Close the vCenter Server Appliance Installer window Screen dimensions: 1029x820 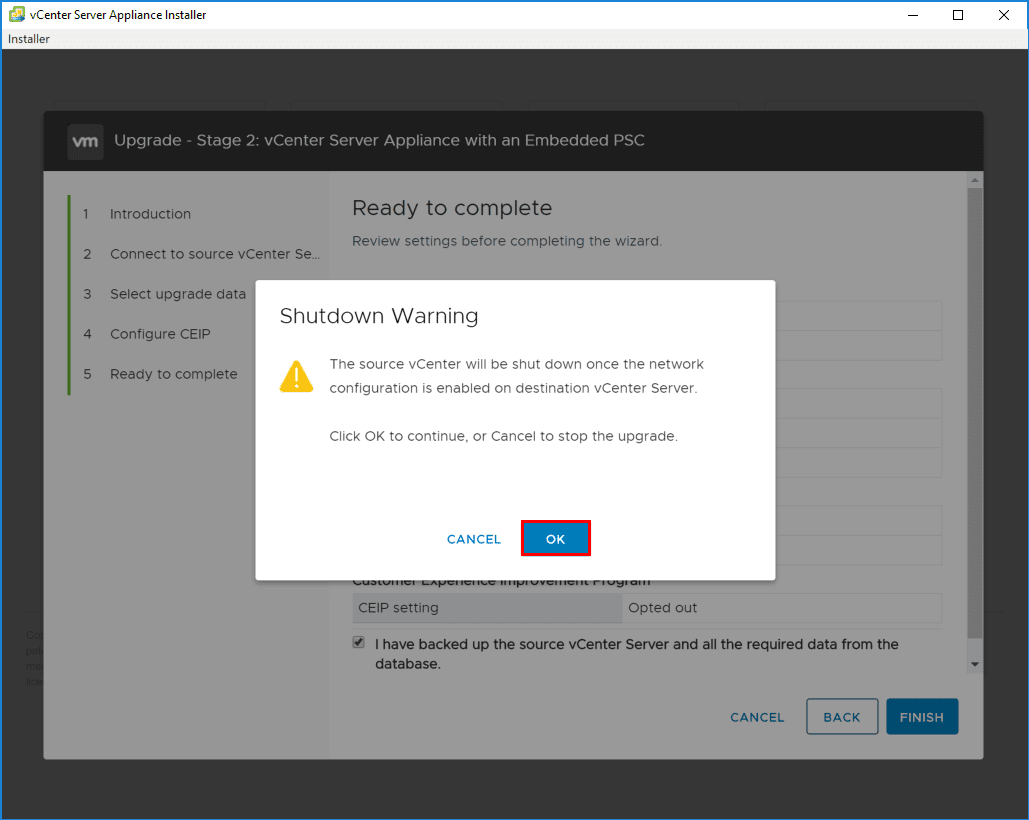[x=1003, y=15]
